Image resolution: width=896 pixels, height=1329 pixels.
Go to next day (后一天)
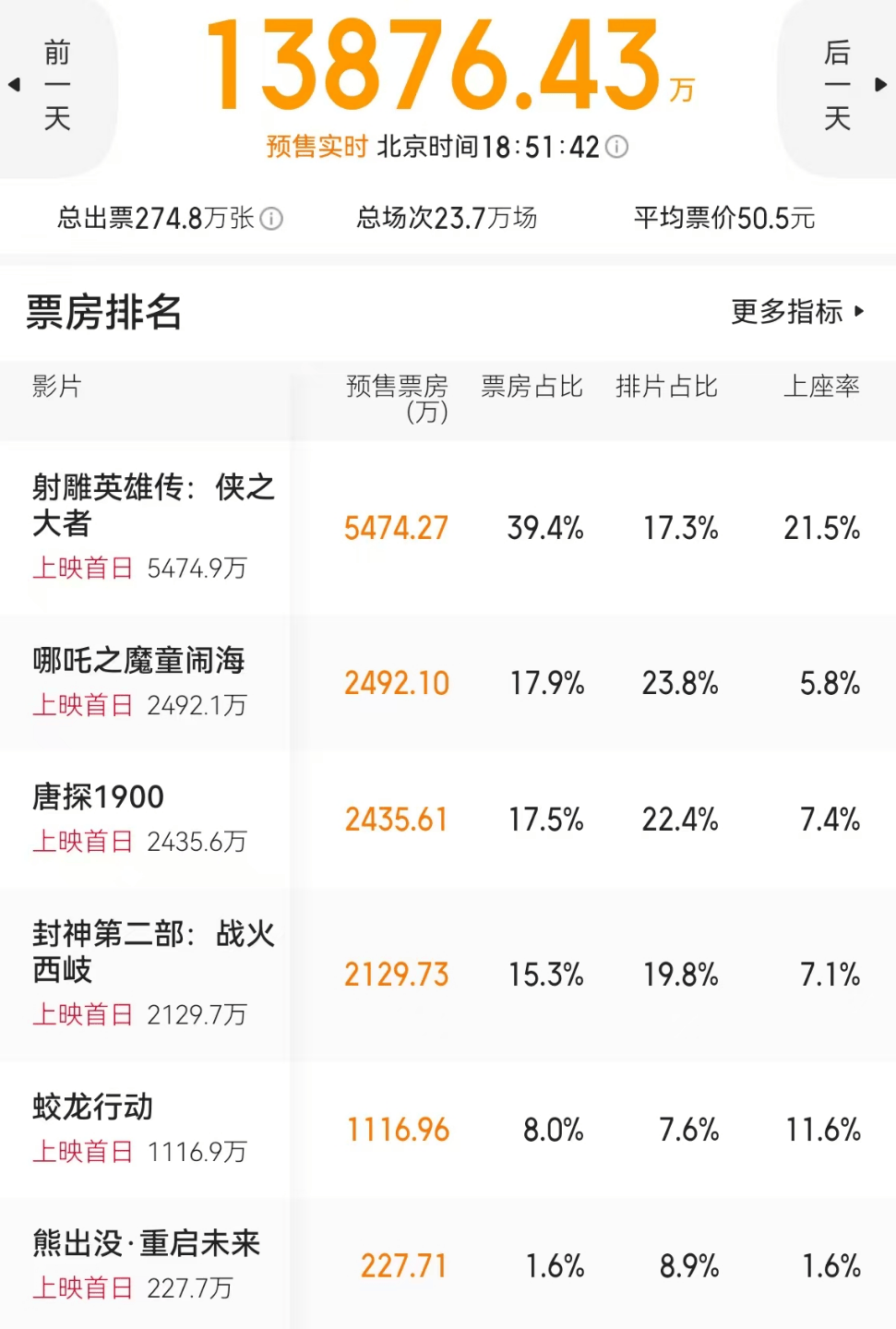click(838, 85)
